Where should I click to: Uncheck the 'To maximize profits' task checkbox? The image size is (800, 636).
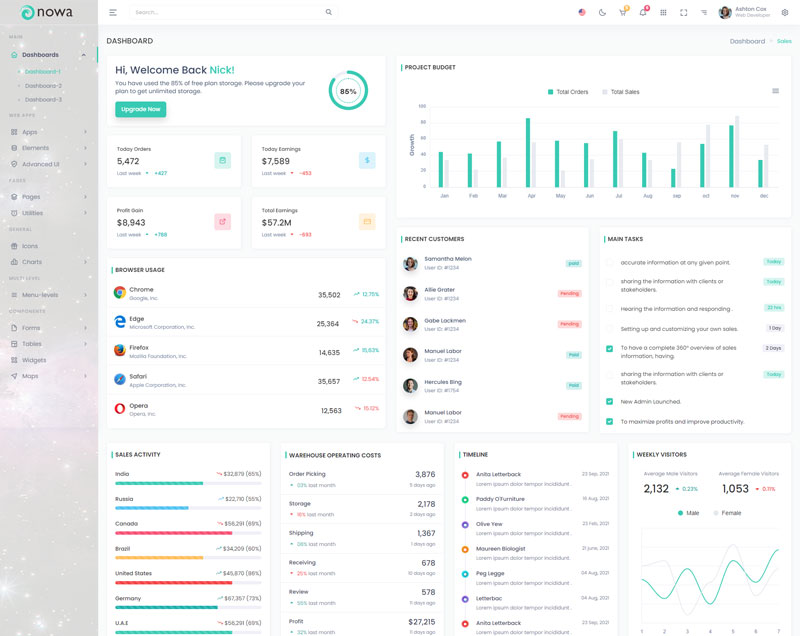pyautogui.click(x=610, y=421)
